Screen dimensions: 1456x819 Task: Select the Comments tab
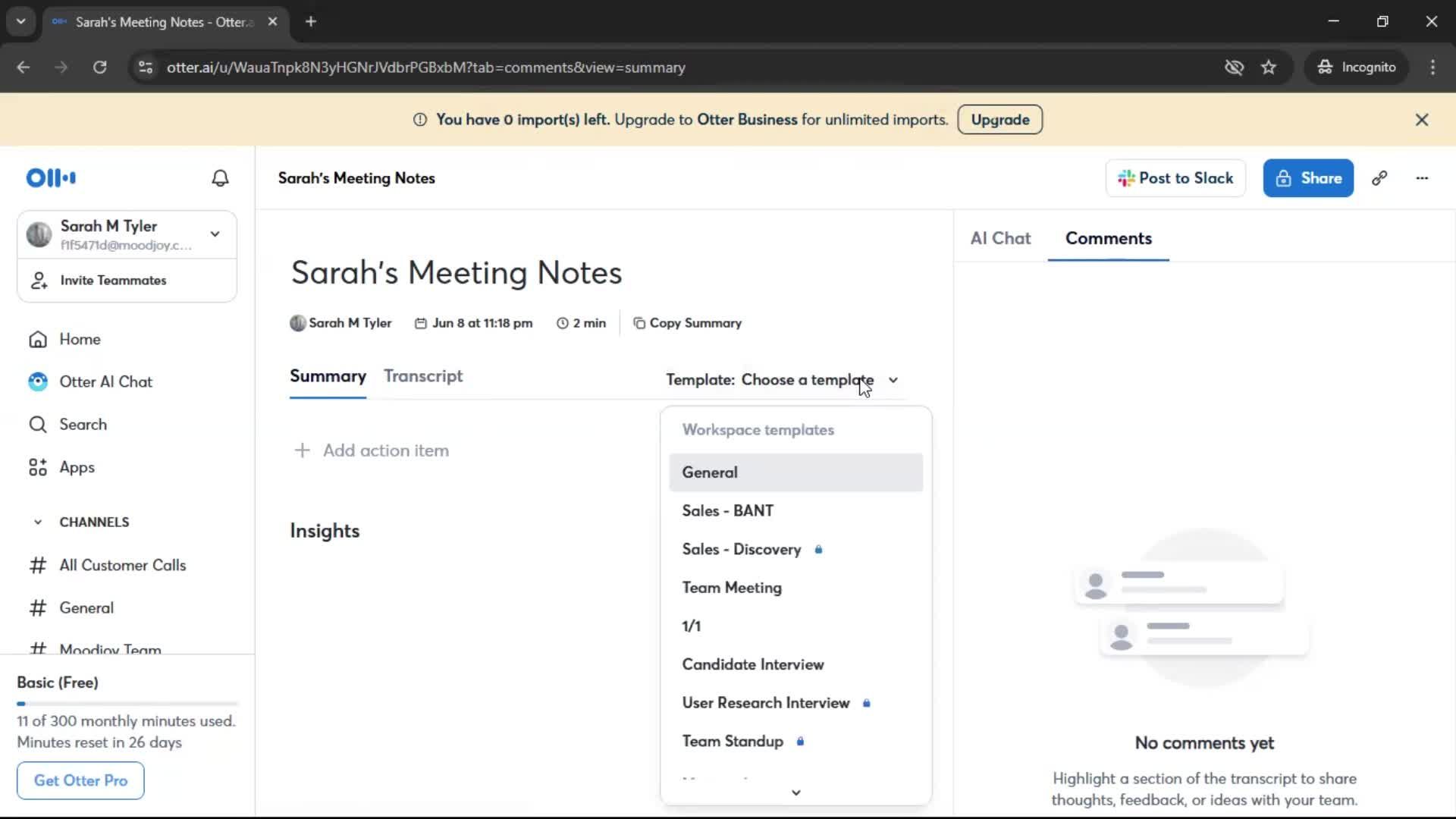coord(1108,238)
